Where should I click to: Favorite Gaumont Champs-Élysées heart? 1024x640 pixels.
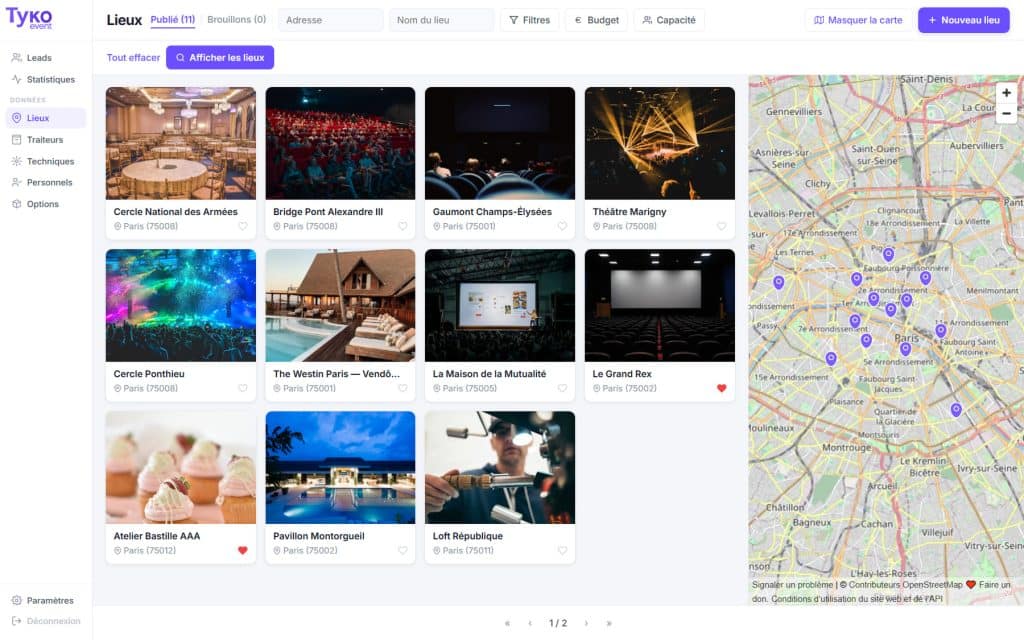562,226
